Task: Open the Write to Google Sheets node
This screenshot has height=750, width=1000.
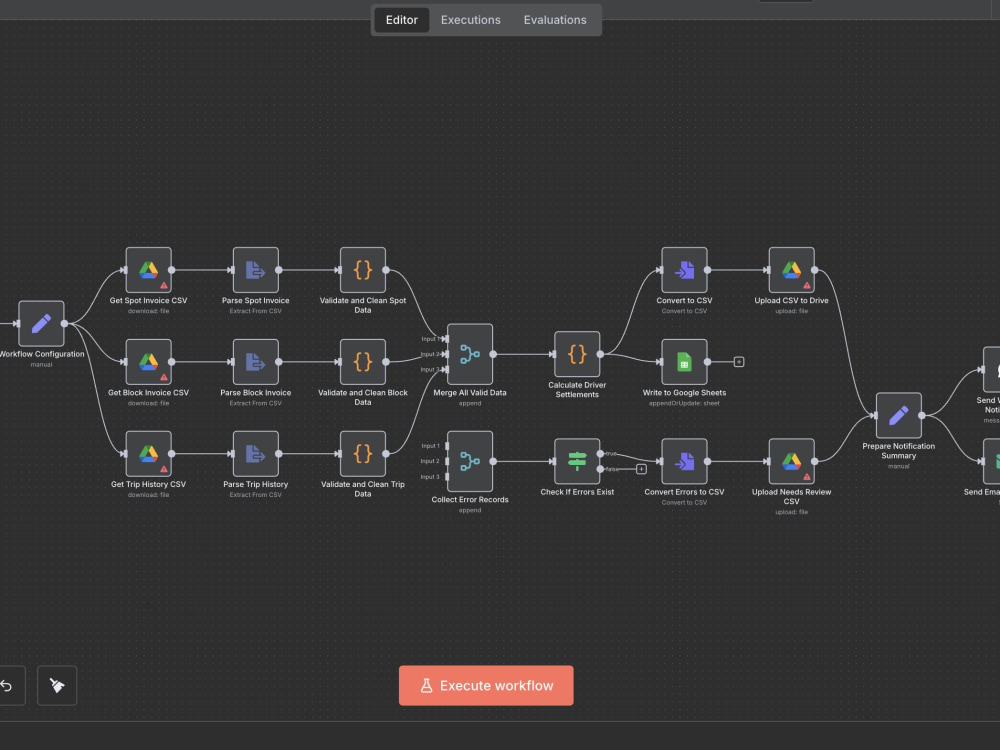Action: [684, 362]
